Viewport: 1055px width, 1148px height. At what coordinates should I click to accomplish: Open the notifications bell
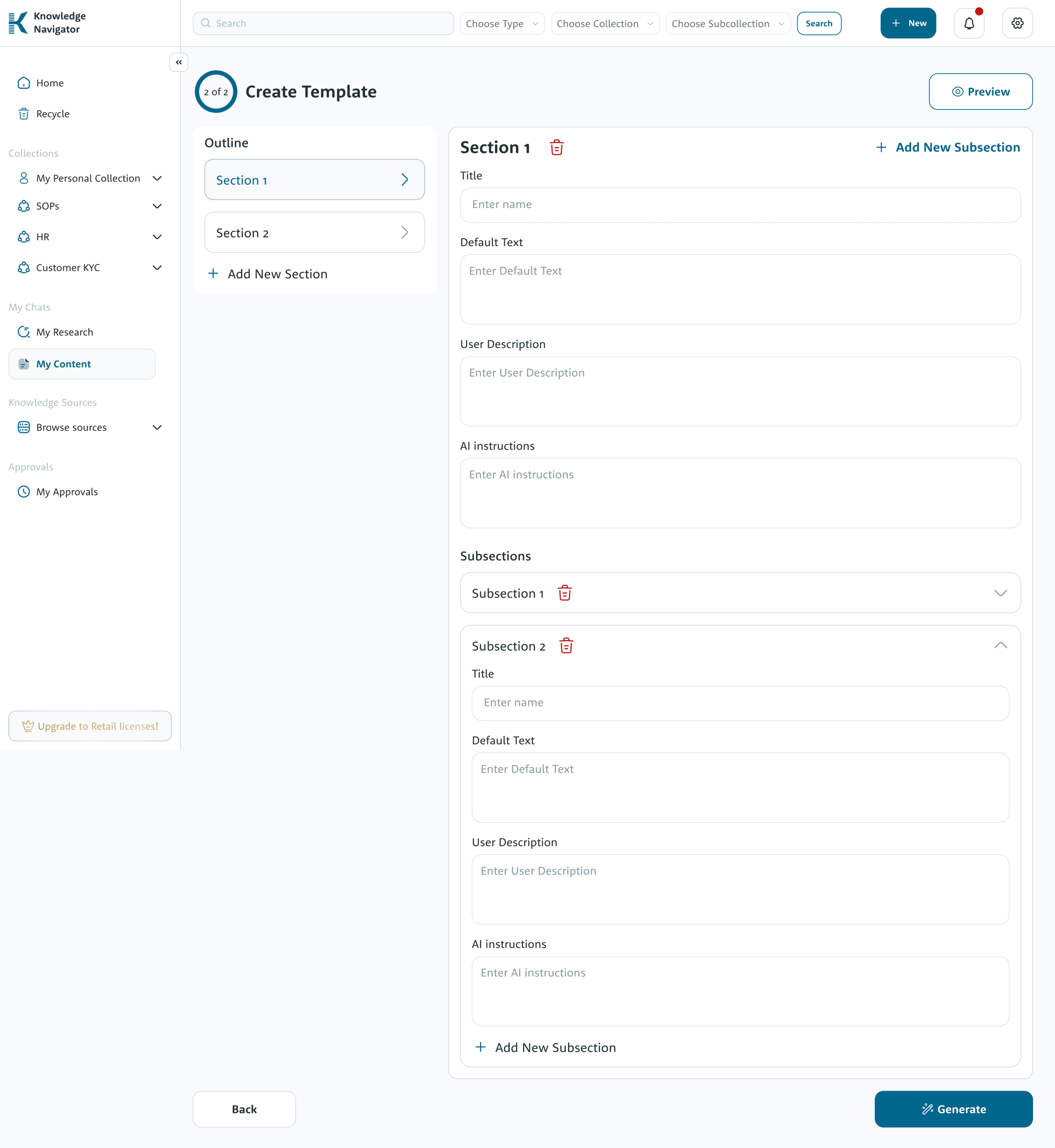[969, 23]
